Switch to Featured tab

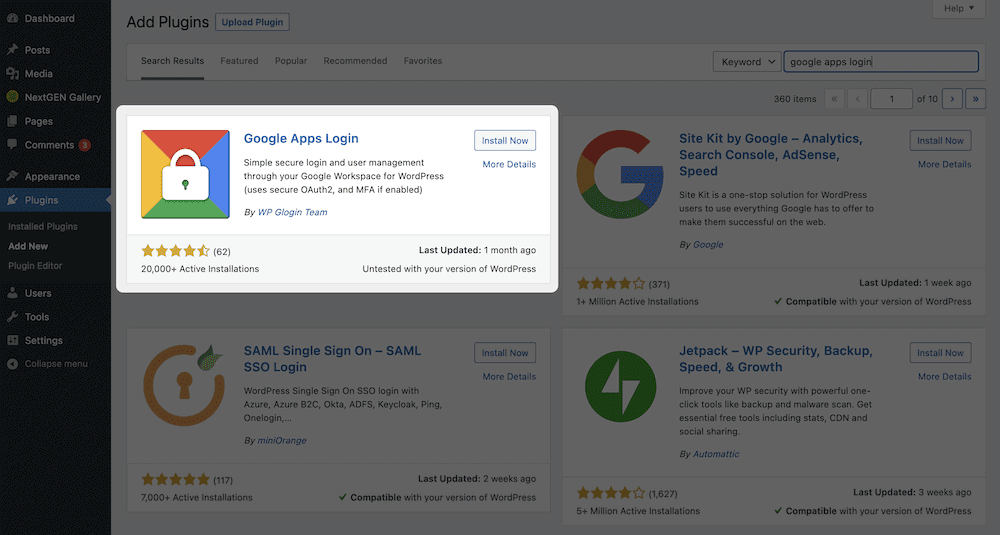[x=239, y=61]
